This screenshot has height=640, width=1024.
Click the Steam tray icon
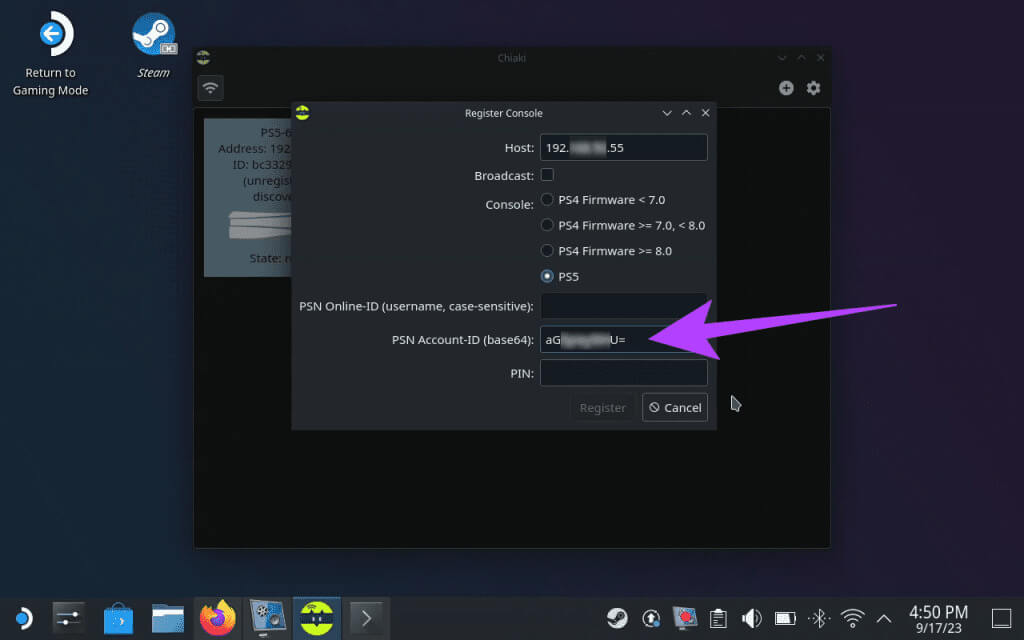(x=617, y=618)
